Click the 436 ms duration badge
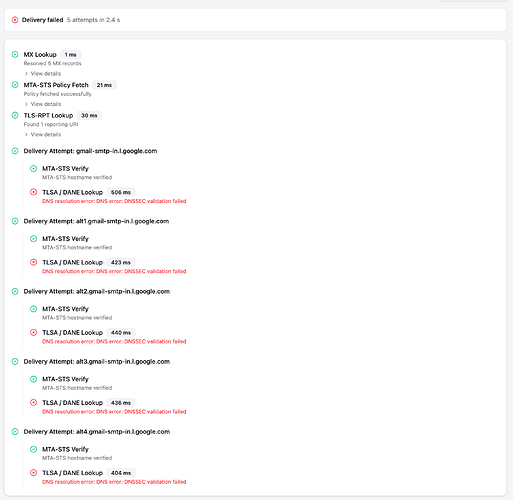Image resolution: width=513 pixels, height=500 pixels. click(x=121, y=403)
